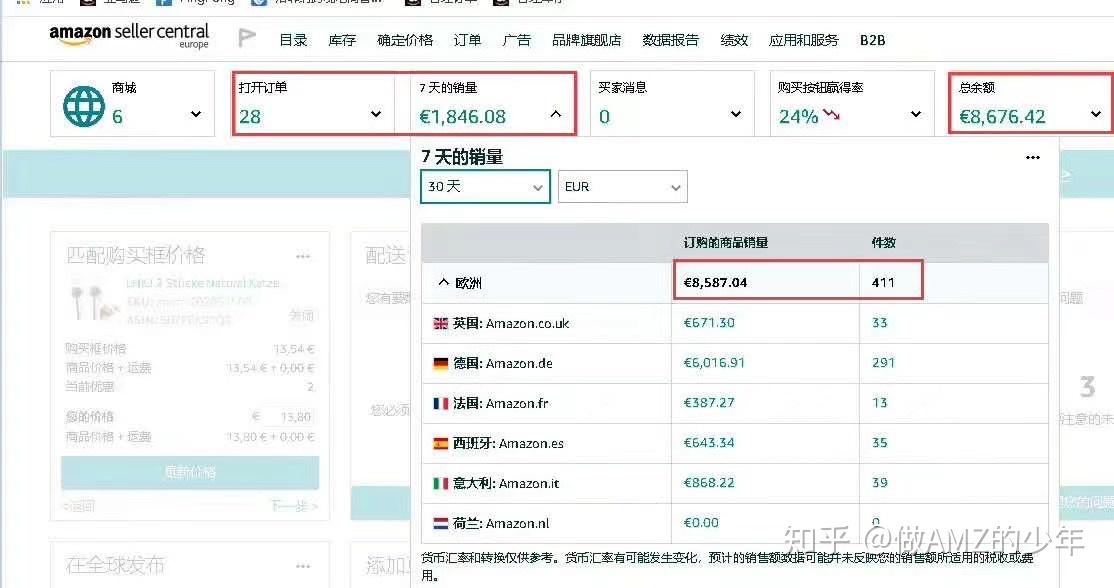Click the French flag icon
Image resolution: width=1114 pixels, height=588 pixels.
[x=440, y=403]
